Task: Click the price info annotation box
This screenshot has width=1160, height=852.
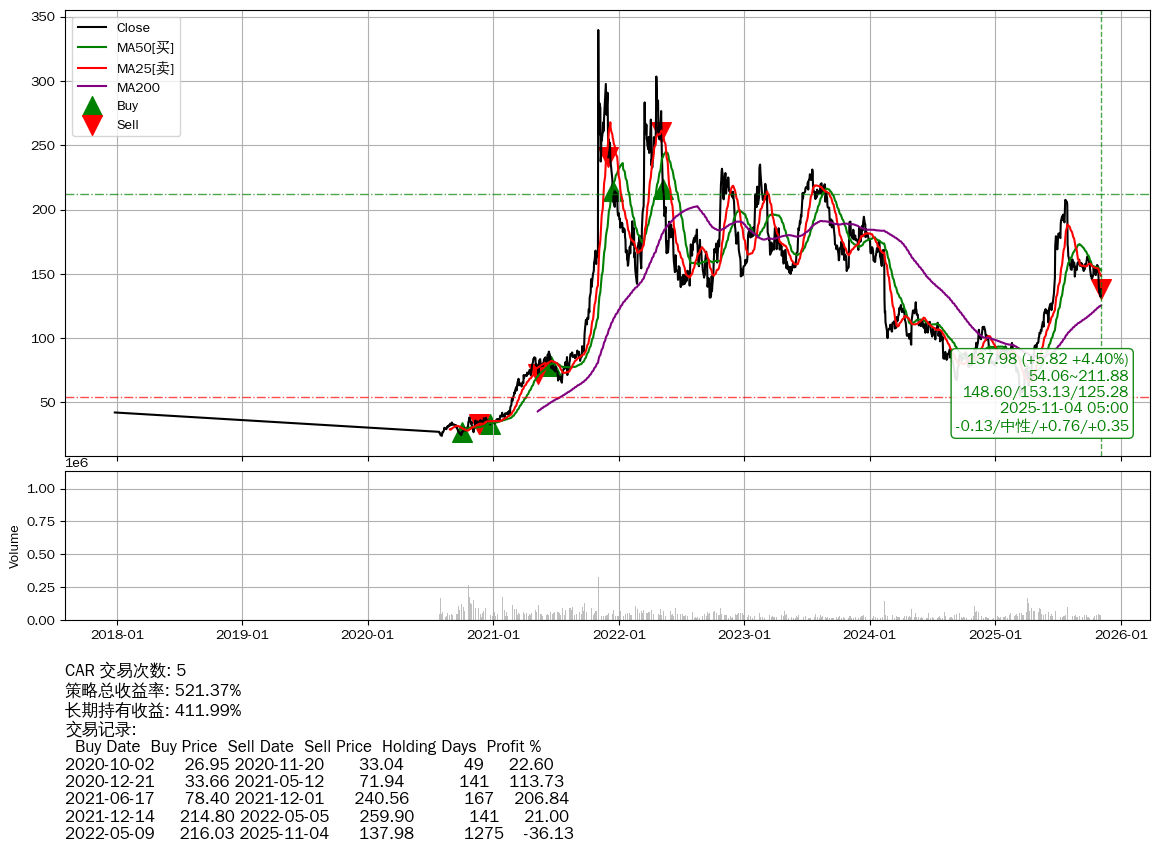Action: tap(1044, 392)
